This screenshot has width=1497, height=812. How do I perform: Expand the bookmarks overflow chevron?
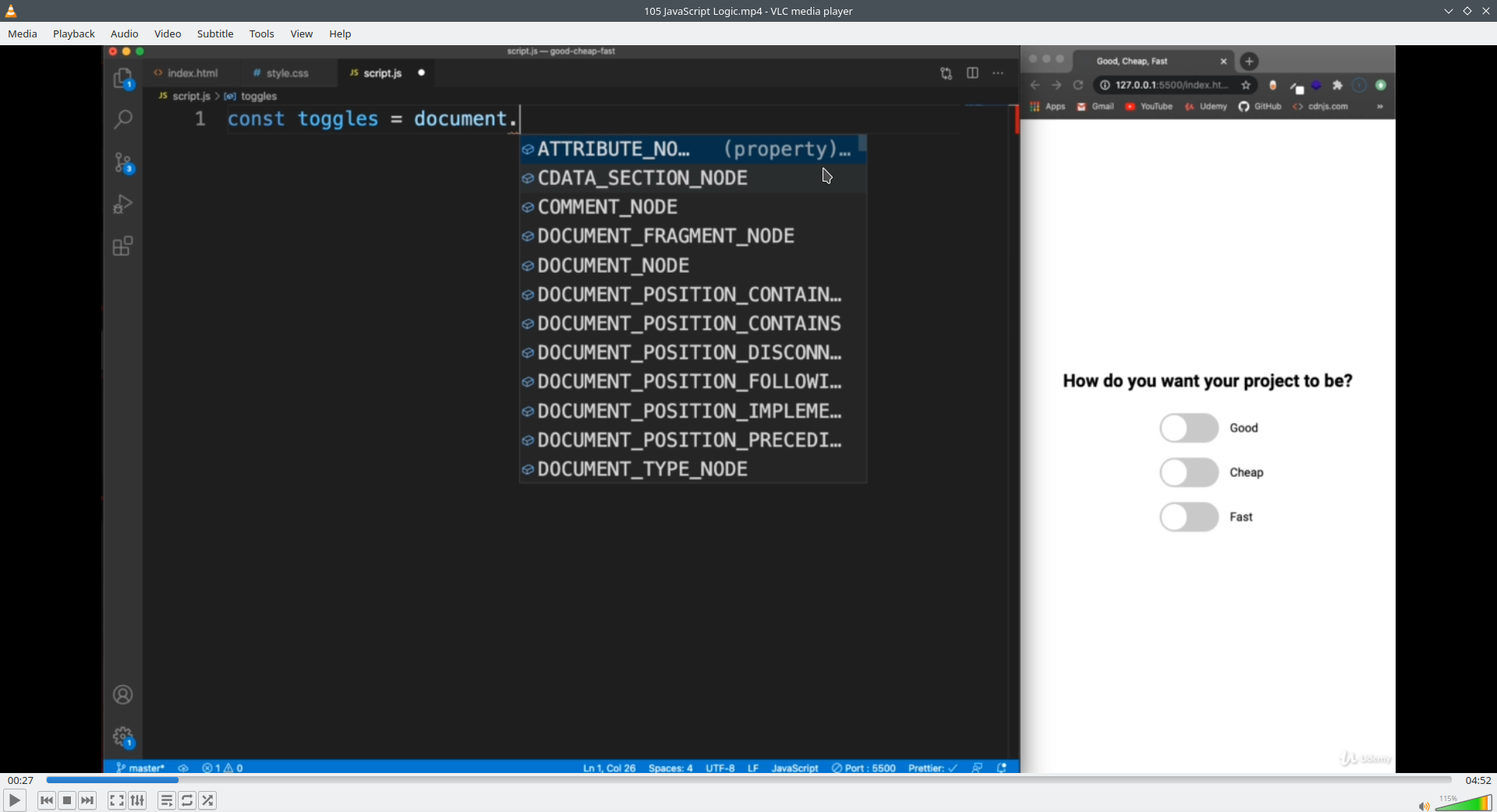tap(1380, 107)
